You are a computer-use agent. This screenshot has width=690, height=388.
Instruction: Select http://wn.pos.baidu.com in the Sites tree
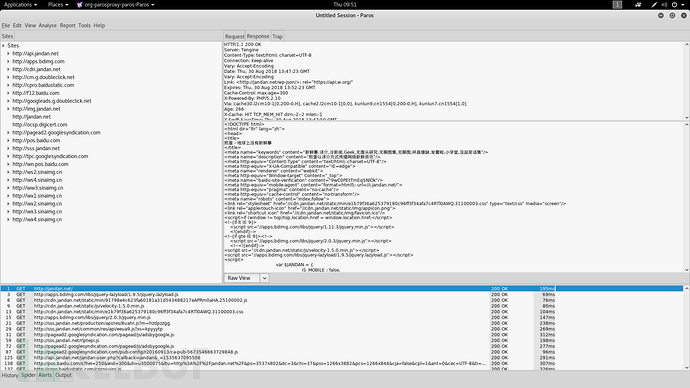point(40,165)
